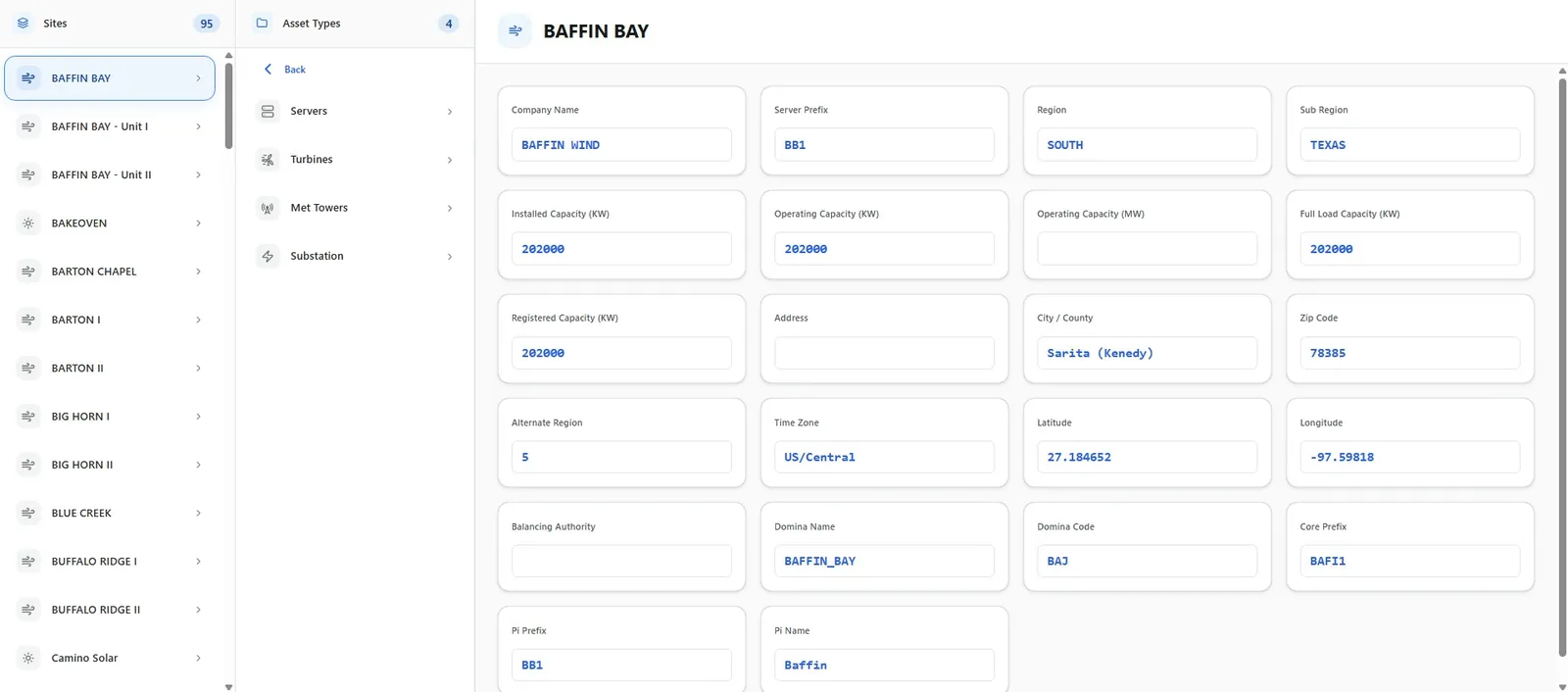Click the Installed Capacity (KW) field
Image resolution: width=1568 pixels, height=692 pixels.
[621, 249]
